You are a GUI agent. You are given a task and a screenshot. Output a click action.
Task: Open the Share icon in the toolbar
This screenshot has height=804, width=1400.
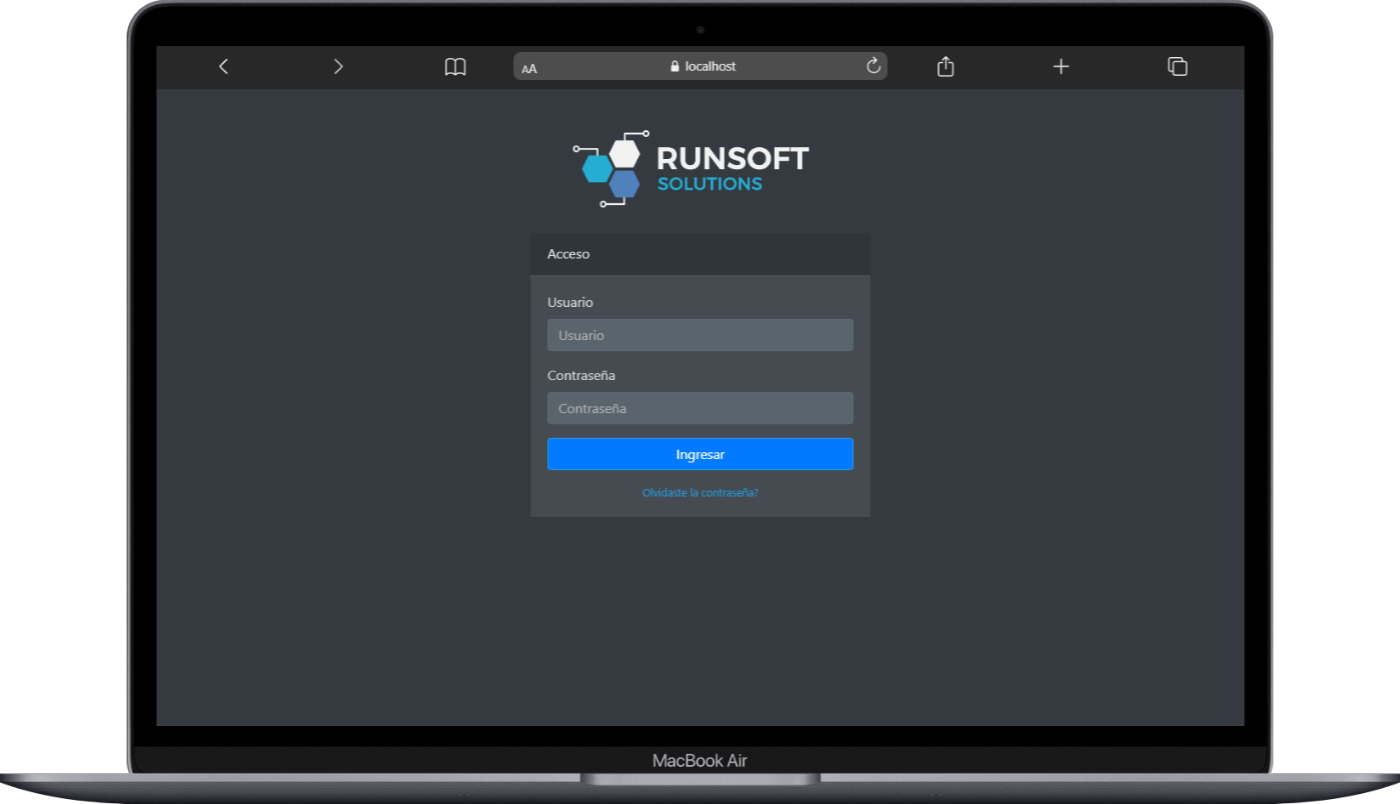pyautogui.click(x=945, y=66)
